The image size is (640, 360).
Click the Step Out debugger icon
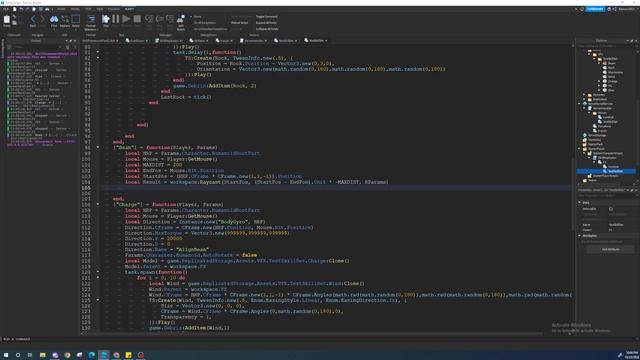click(170, 20)
